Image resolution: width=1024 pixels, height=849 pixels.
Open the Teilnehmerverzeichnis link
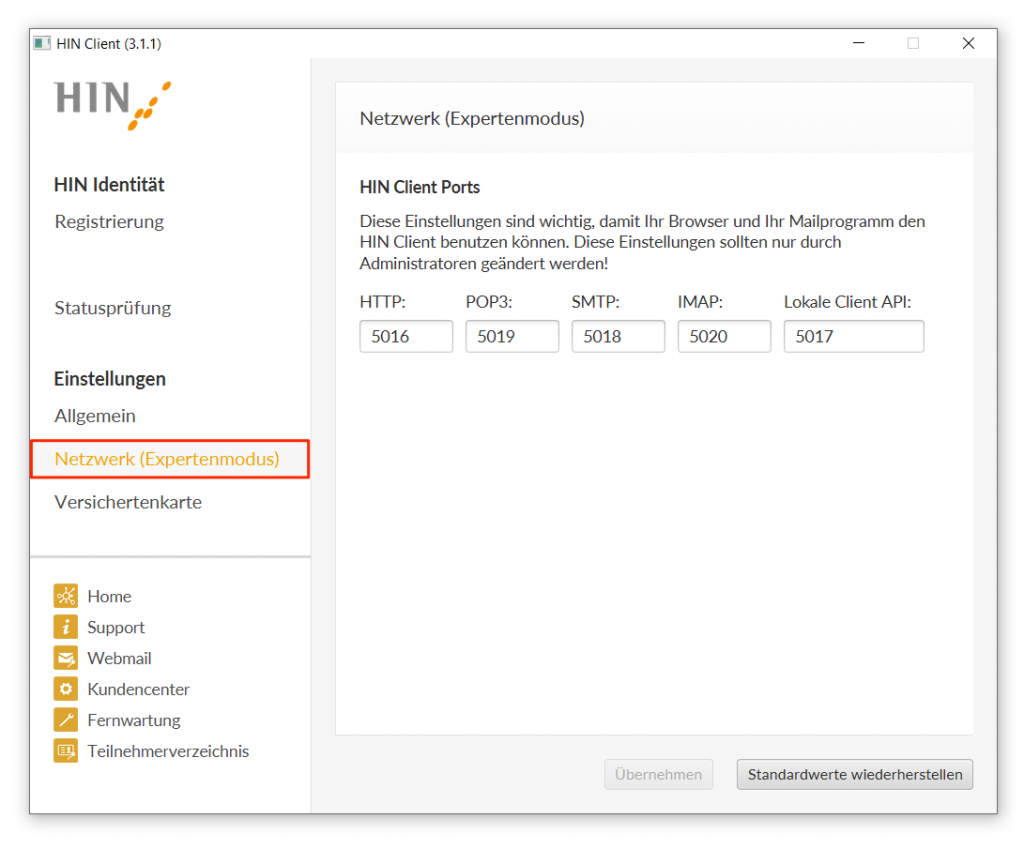click(168, 751)
